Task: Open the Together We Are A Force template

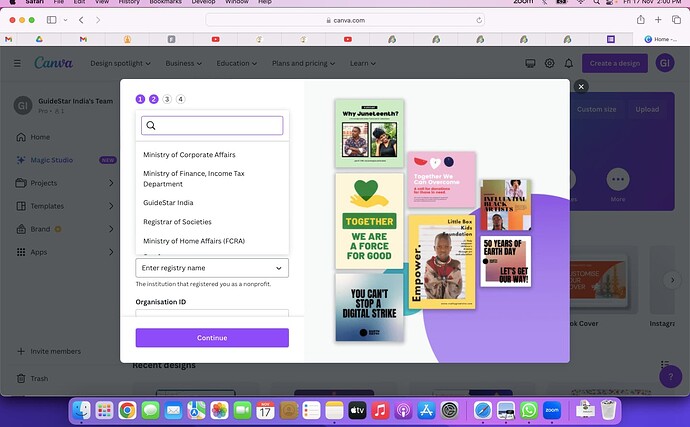Action: [369, 221]
